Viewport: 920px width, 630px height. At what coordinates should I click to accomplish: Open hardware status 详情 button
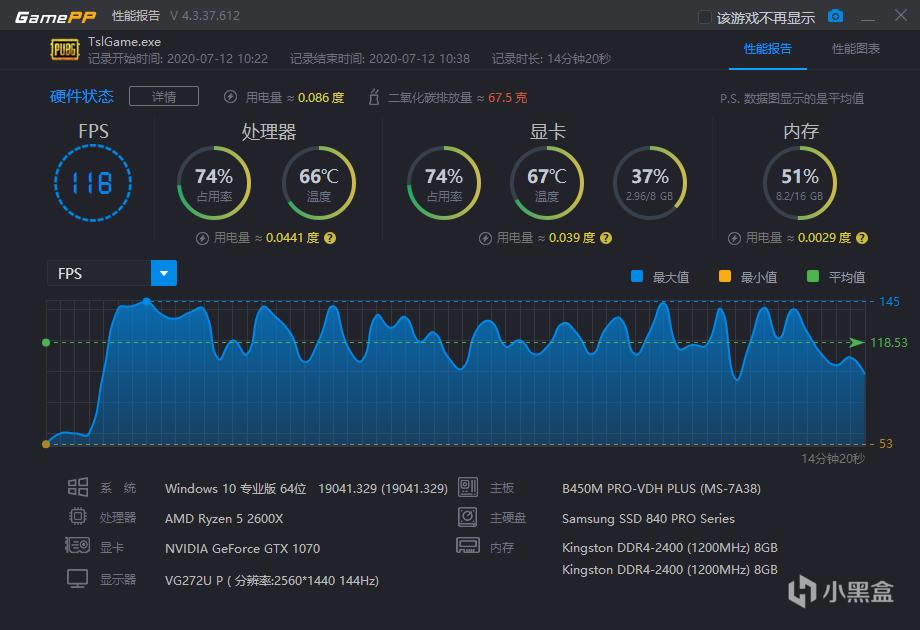[164, 96]
